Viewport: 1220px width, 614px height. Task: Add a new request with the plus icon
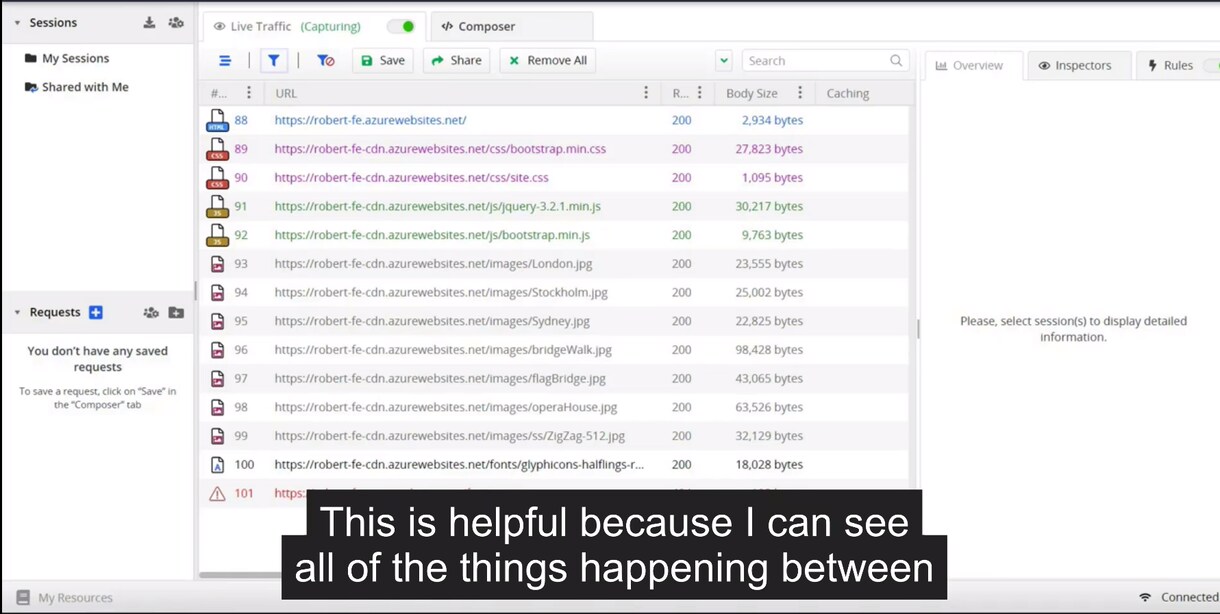click(x=96, y=313)
